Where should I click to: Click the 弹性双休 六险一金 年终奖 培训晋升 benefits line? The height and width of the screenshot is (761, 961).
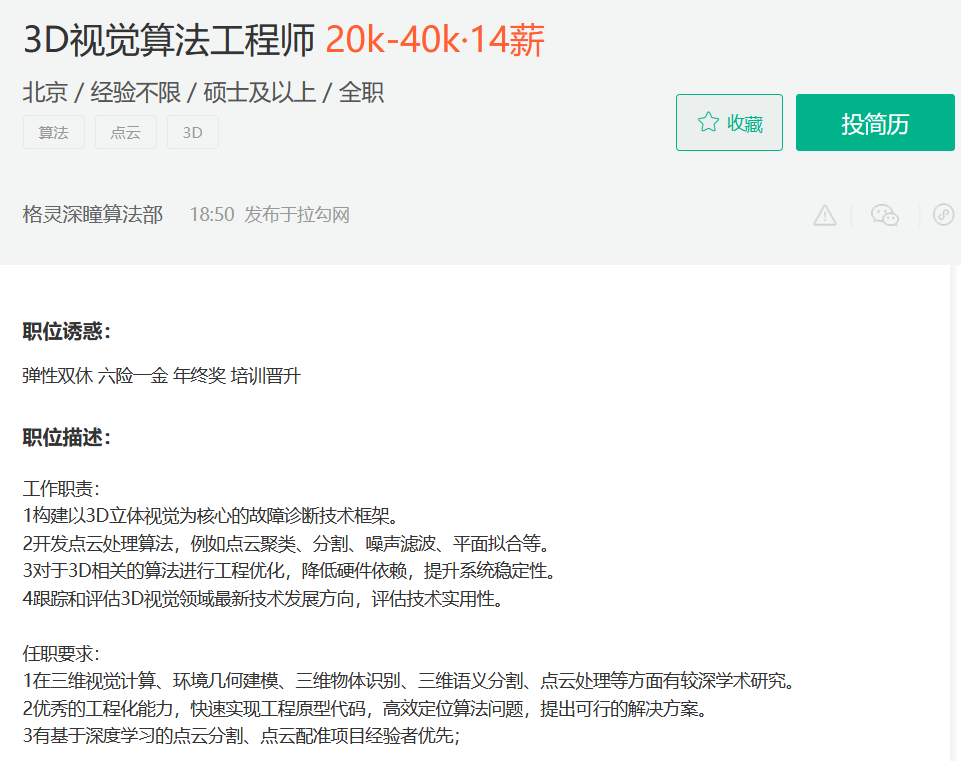click(162, 376)
